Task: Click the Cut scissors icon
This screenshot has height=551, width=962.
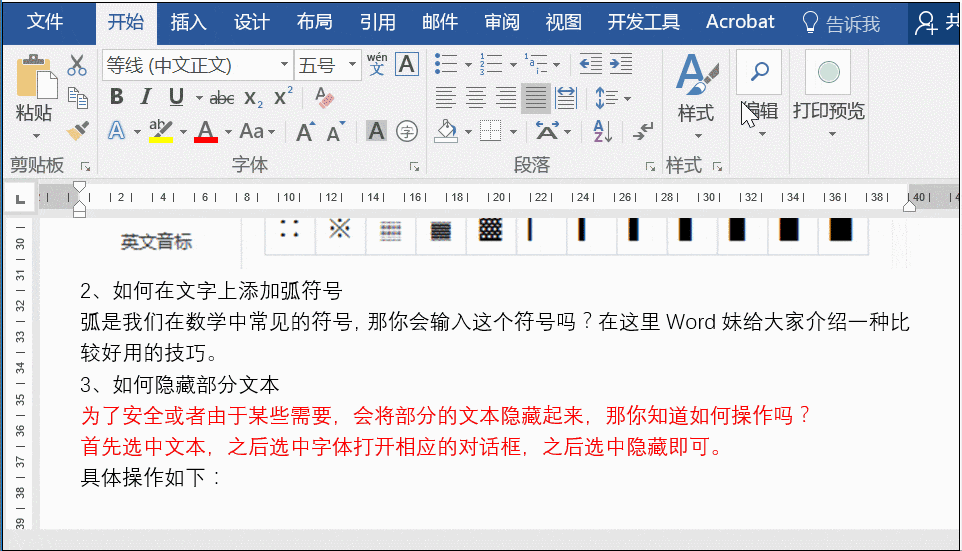Action: pyautogui.click(x=77, y=65)
